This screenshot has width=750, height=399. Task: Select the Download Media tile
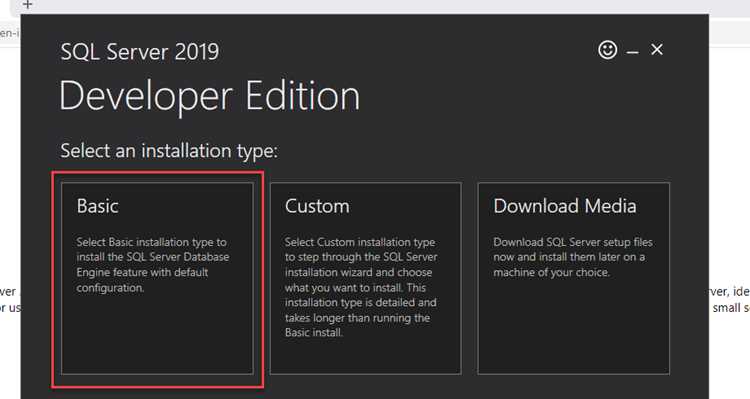[x=574, y=278]
